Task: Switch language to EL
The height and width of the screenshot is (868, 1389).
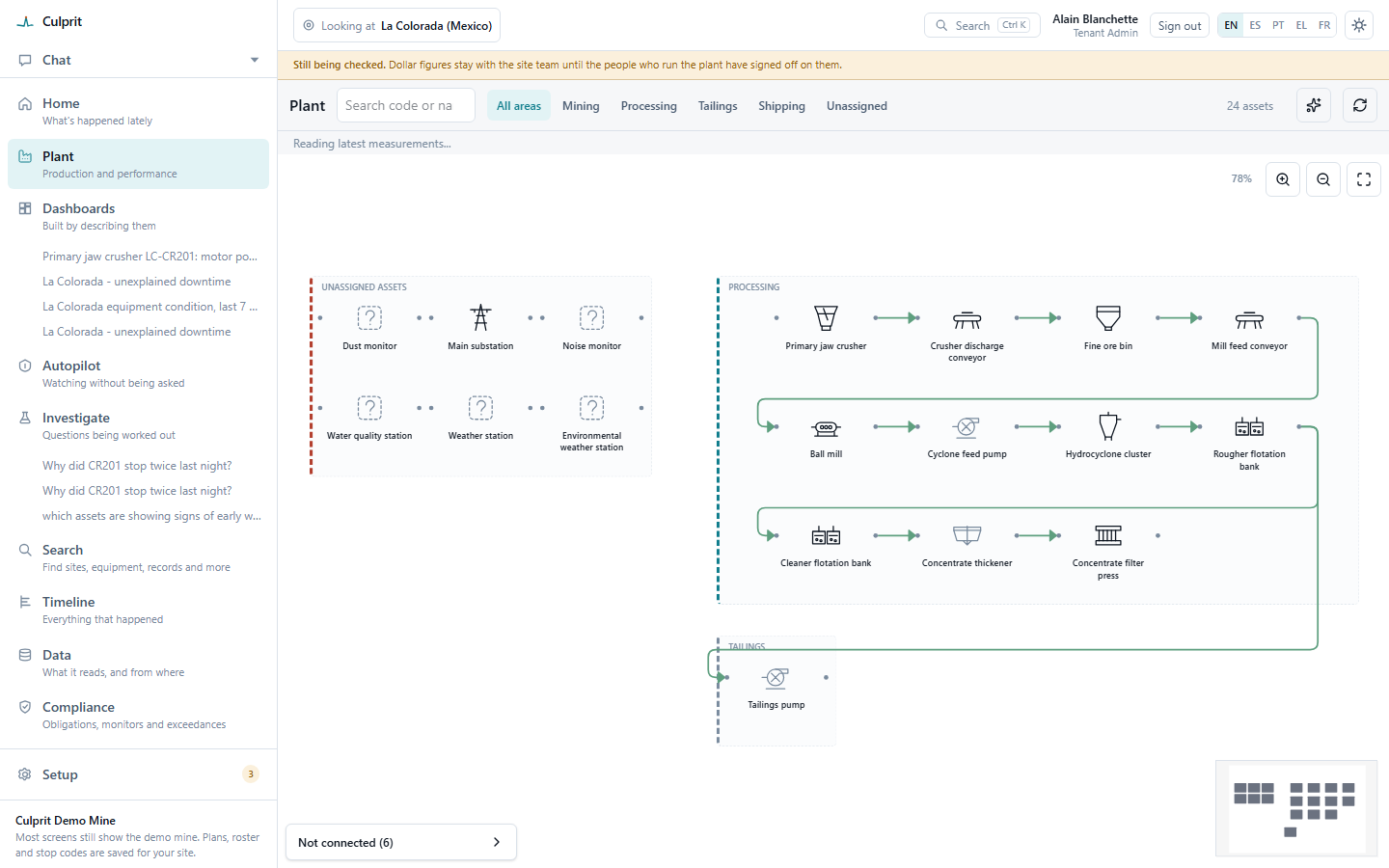Action: (1301, 25)
